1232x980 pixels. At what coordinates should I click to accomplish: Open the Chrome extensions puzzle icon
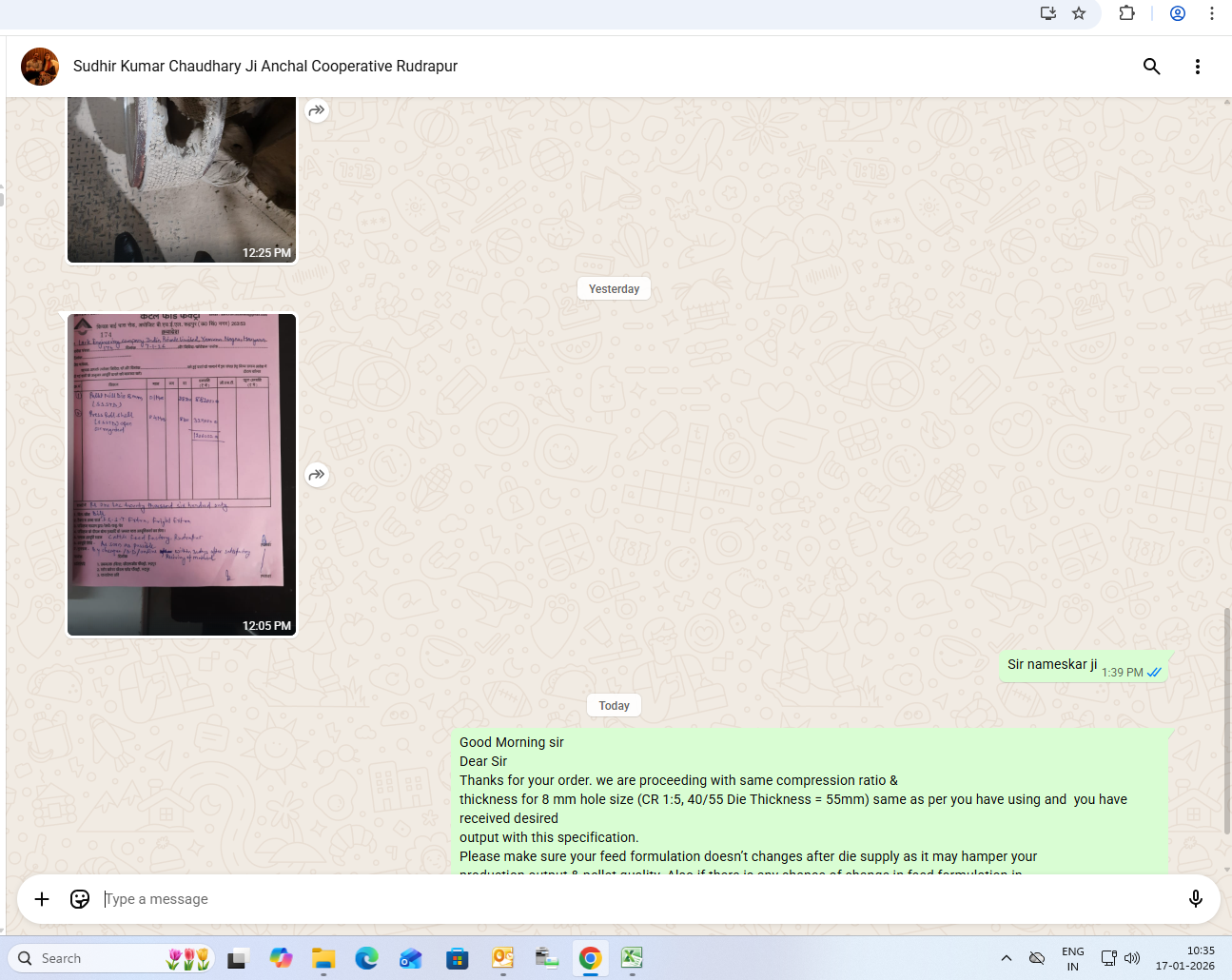(1126, 13)
